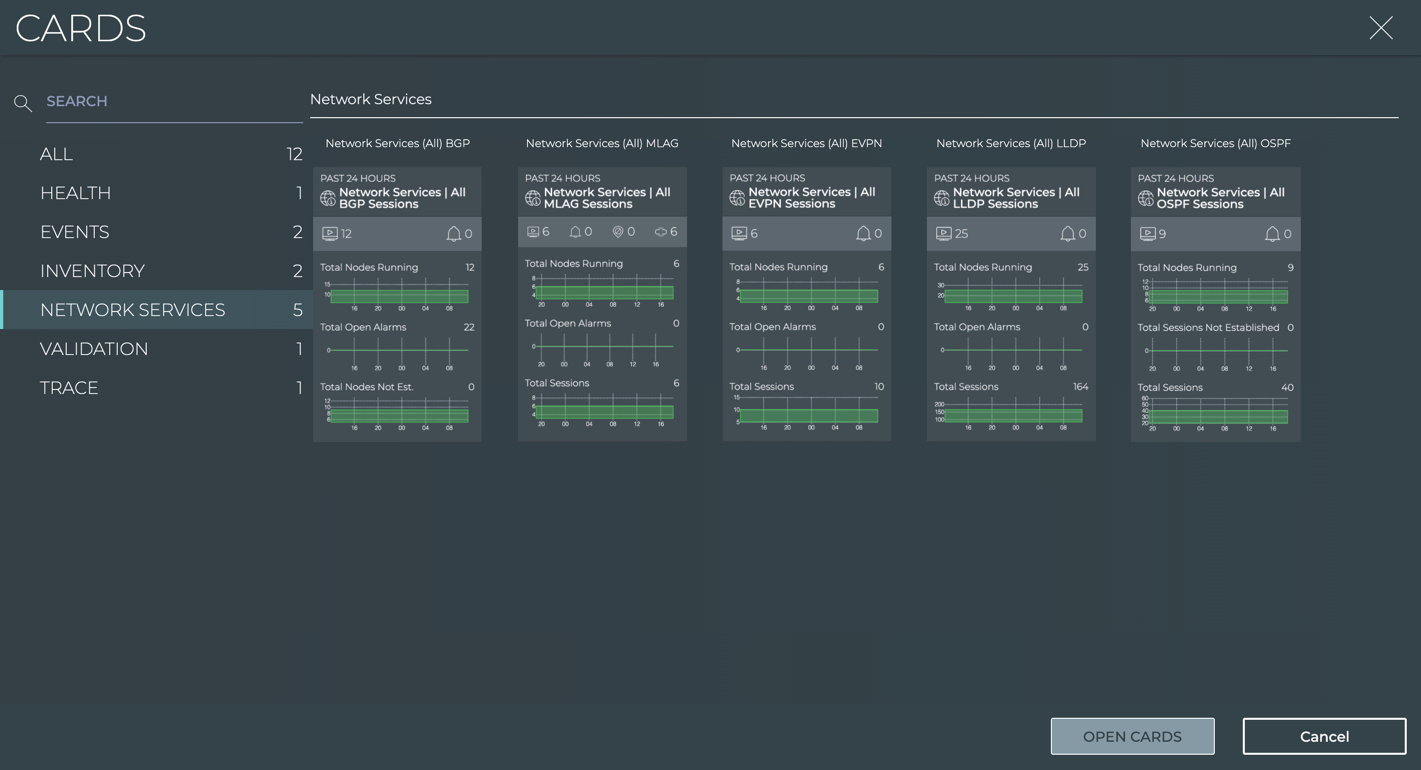1421x770 pixels.
Task: Click the nodes monitor icon on LLDP card
Action: coord(943,234)
